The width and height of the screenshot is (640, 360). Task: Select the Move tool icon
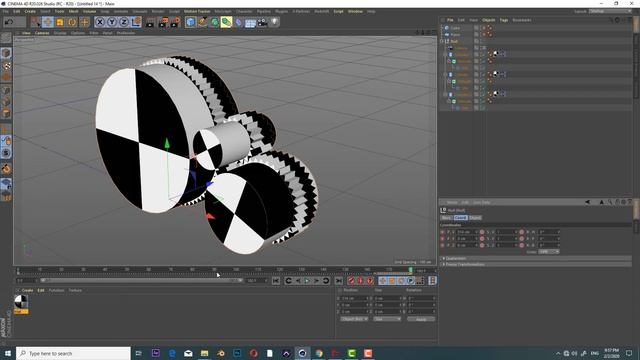tap(48, 22)
